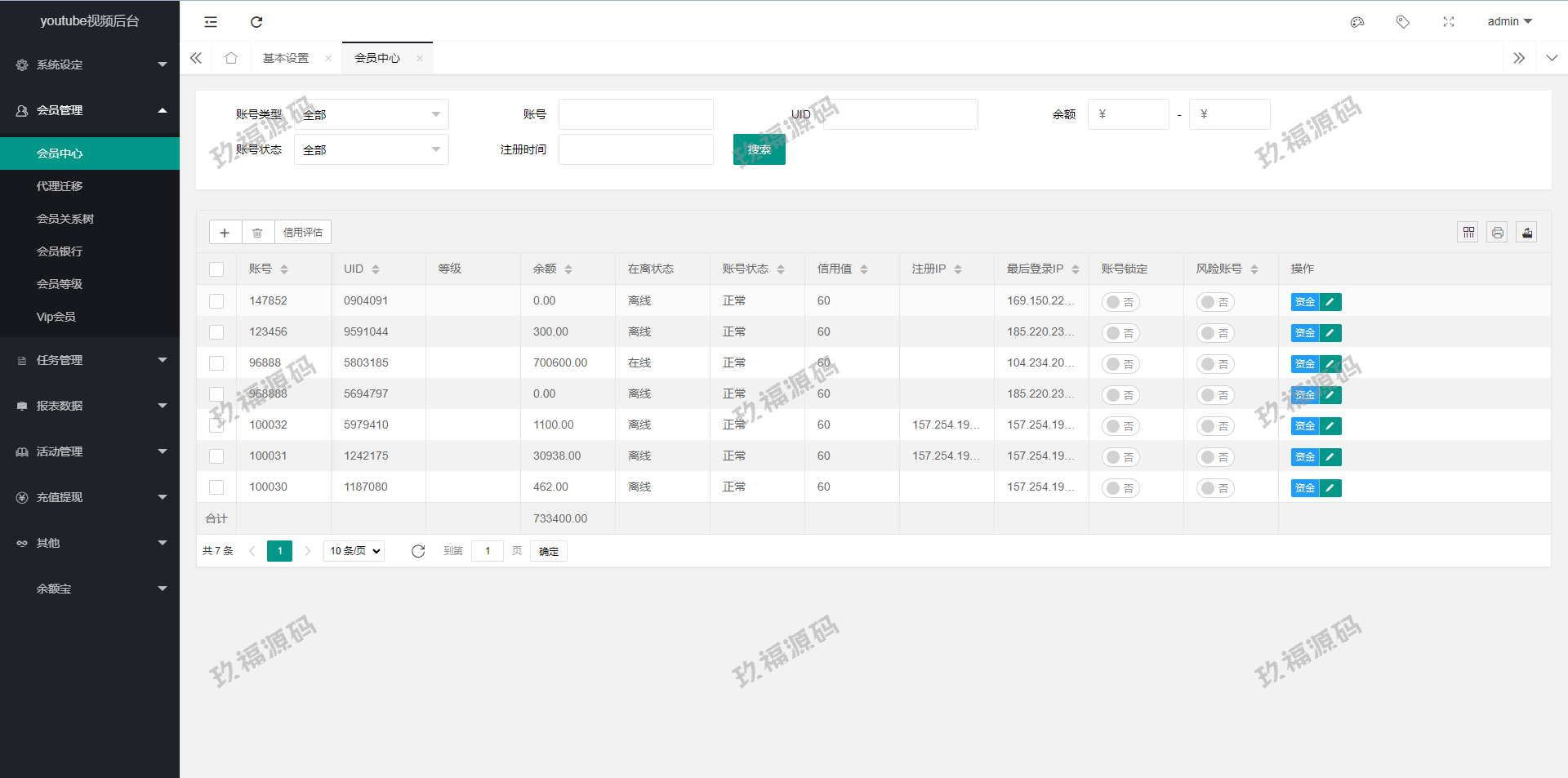Click the refresh icon in top header
This screenshot has height=778, width=1568.
coord(256,22)
